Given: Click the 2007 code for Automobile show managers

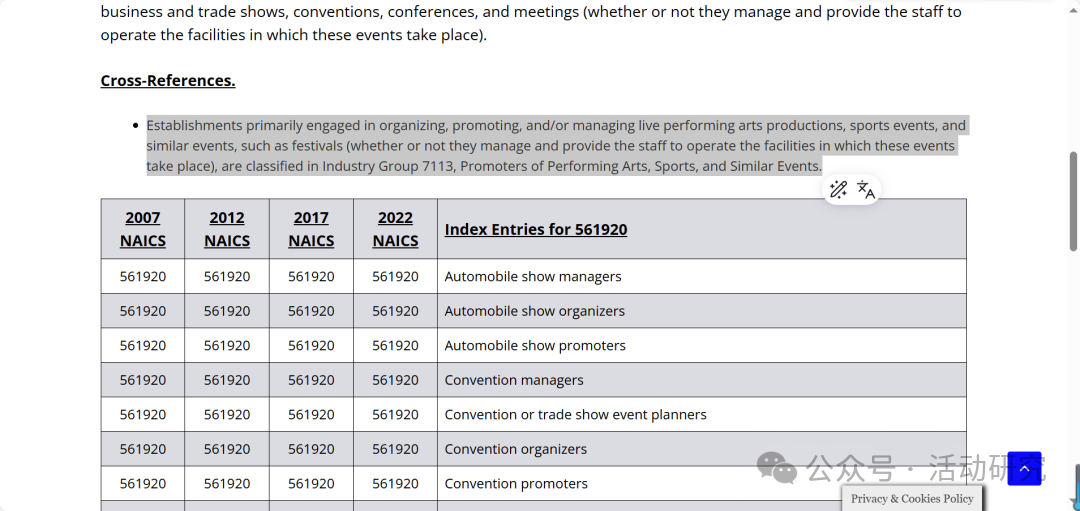Looking at the screenshot, I should [x=143, y=276].
